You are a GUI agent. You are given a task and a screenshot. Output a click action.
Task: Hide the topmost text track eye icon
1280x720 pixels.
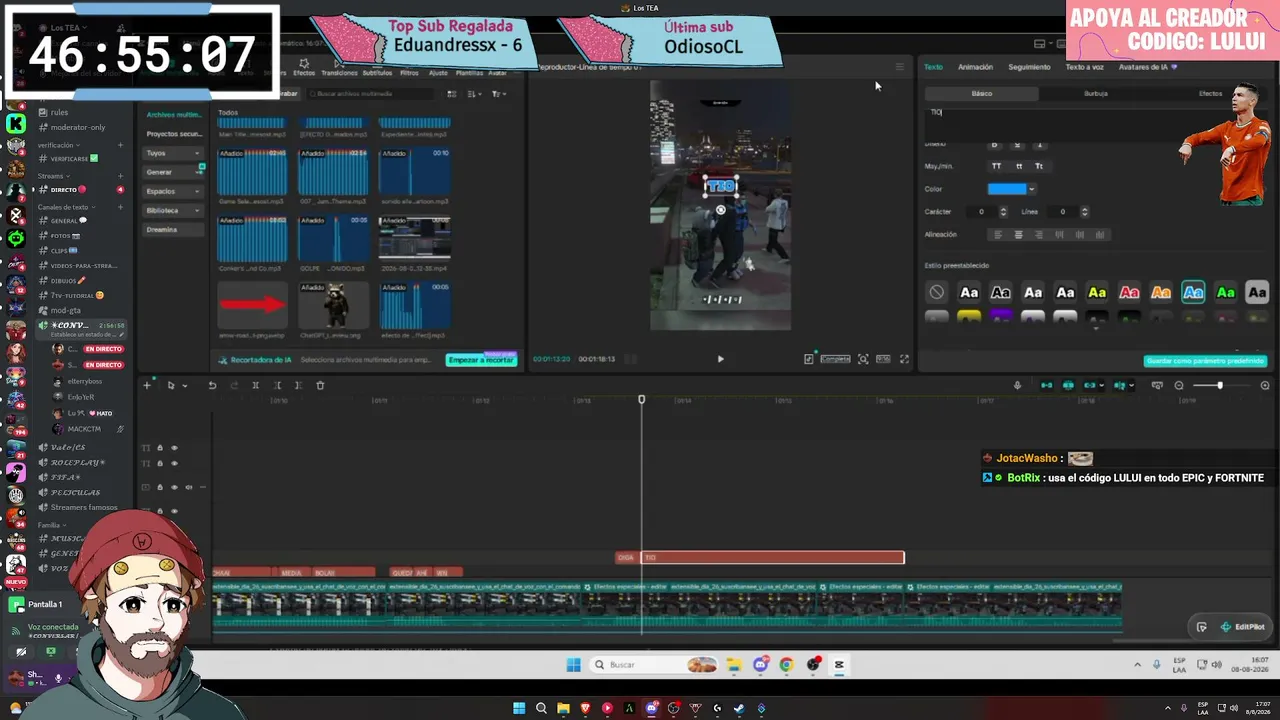coord(174,448)
